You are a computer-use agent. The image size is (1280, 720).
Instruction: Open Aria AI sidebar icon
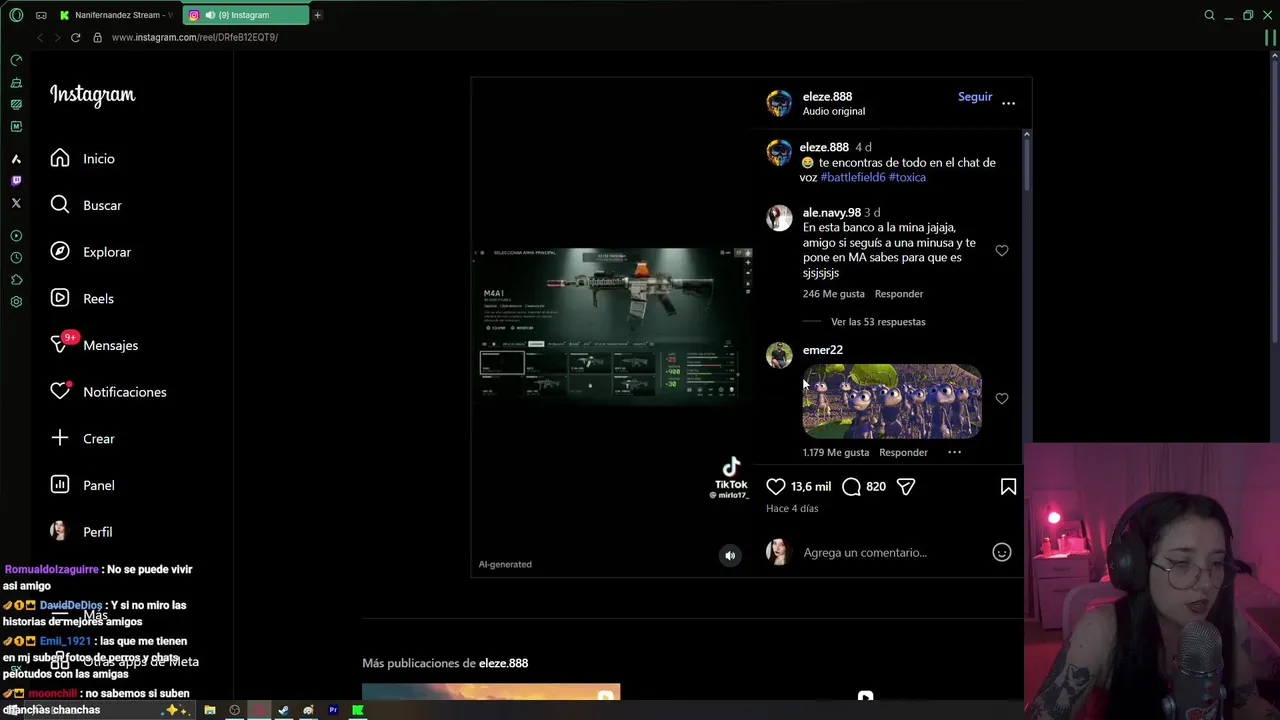point(16,159)
